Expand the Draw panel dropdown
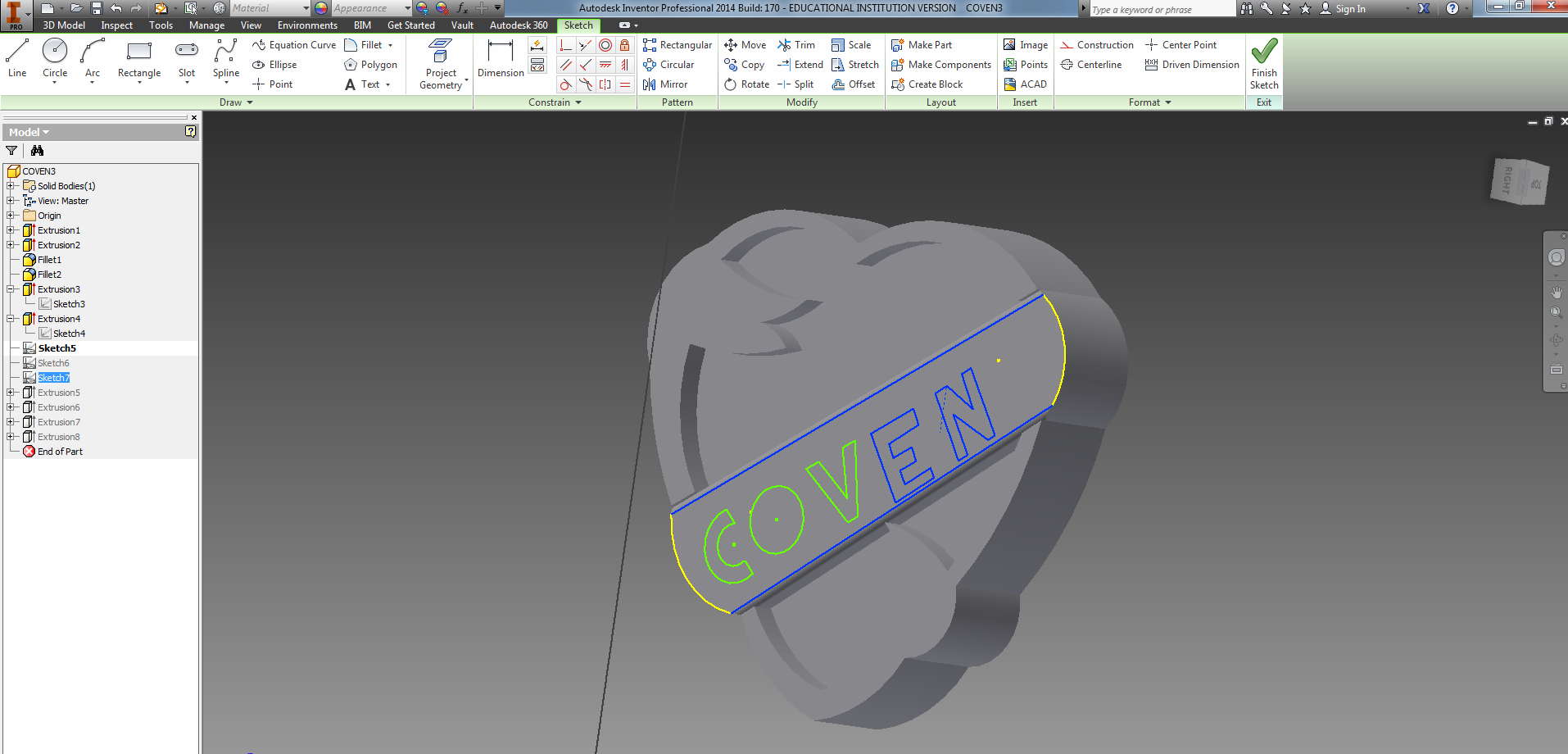This screenshot has height=754, width=1568. click(236, 102)
